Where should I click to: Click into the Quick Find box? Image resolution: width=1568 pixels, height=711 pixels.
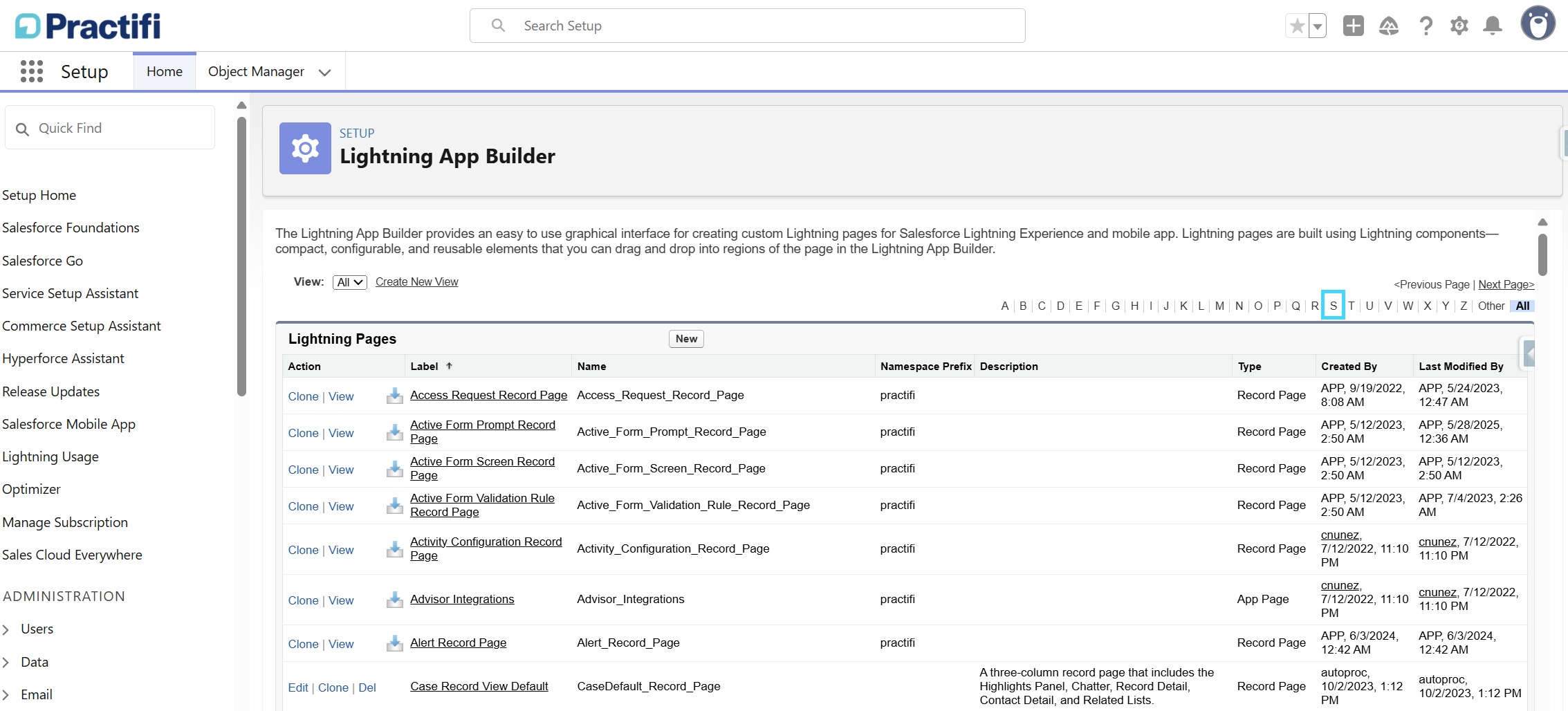pyautogui.click(x=110, y=128)
